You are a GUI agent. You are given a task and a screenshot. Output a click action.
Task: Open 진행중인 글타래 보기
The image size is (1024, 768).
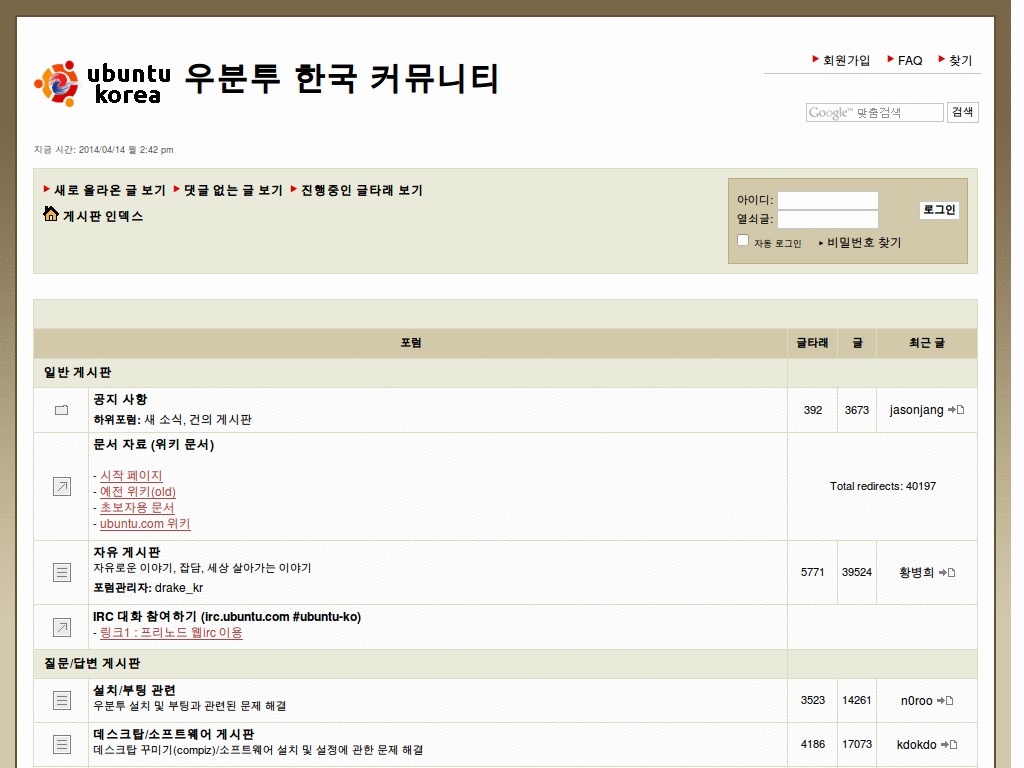pos(362,190)
